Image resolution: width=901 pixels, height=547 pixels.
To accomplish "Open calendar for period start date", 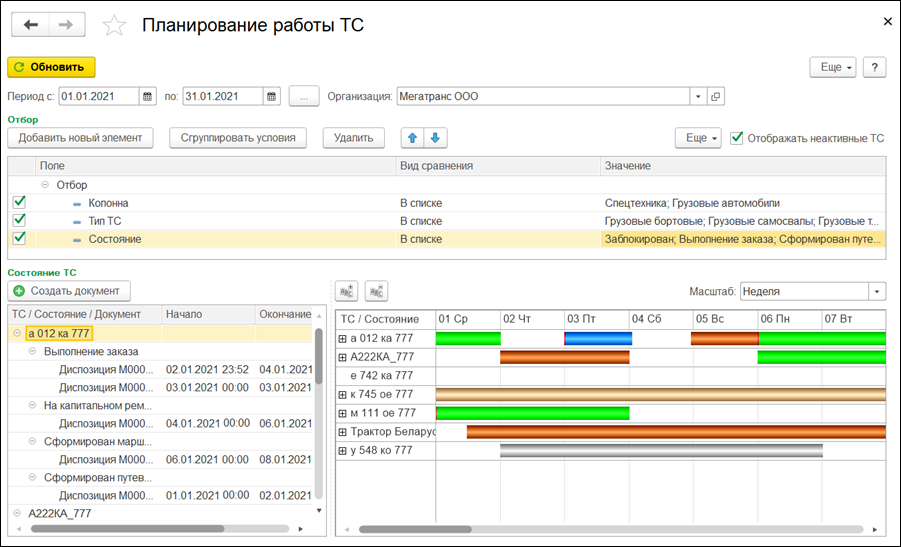I will pyautogui.click(x=148, y=97).
